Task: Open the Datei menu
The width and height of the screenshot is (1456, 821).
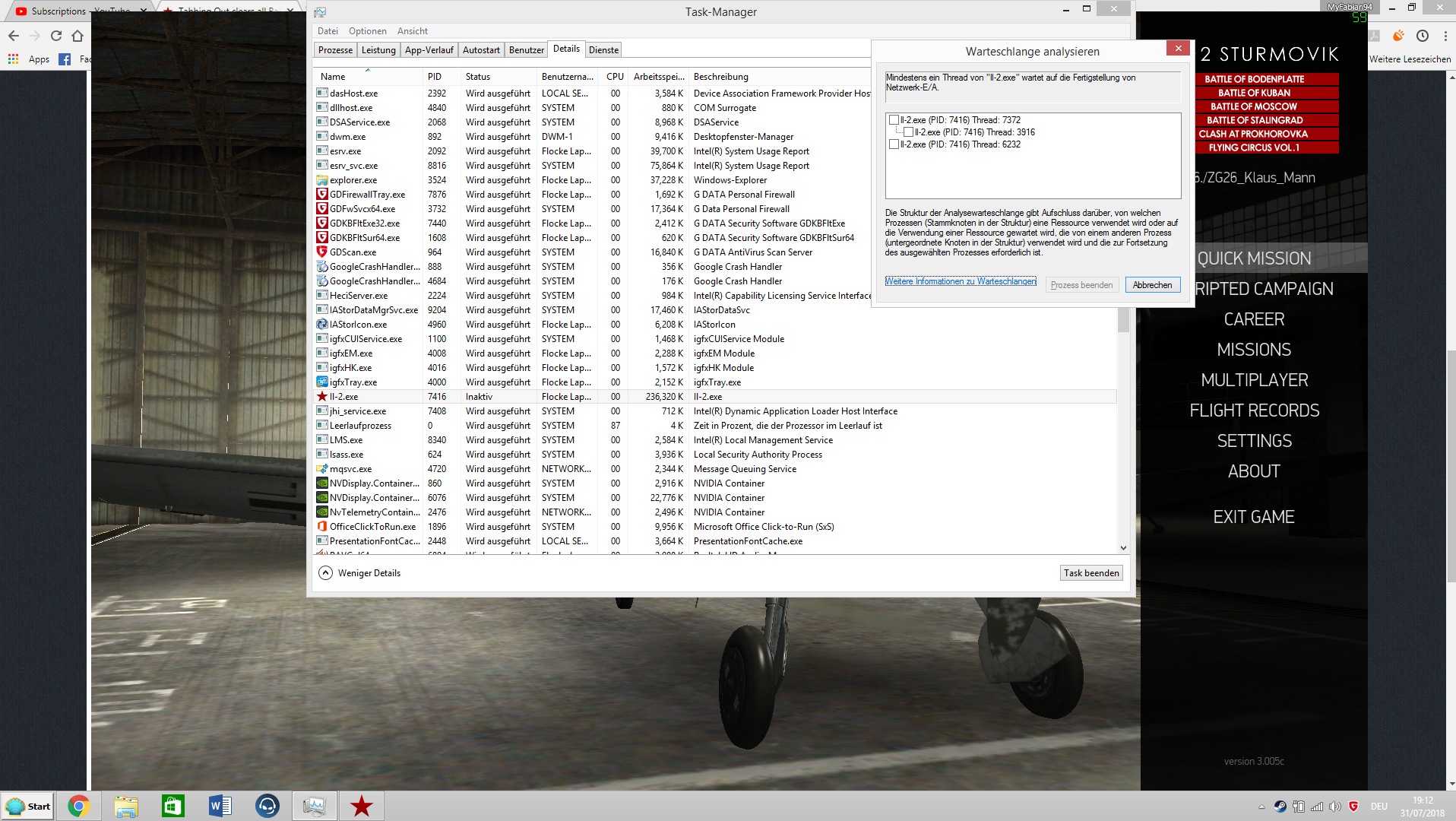Action: point(328,31)
